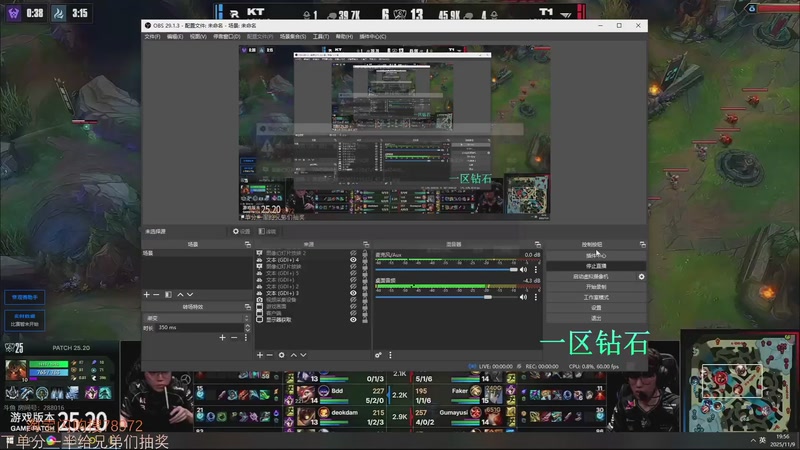Open the 文件(F) menu in OBS

pos(152,37)
